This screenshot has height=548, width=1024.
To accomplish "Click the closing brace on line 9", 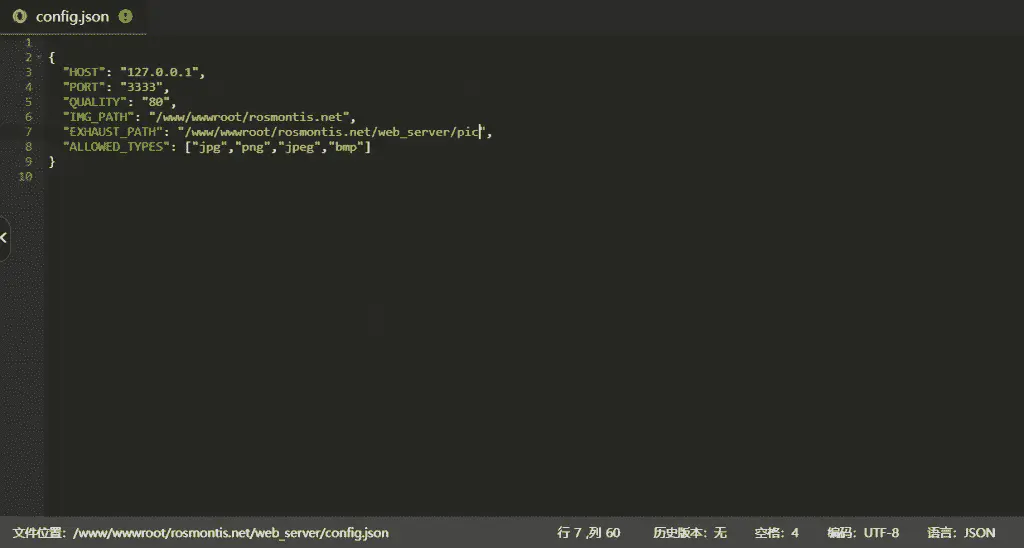I will point(52,162).
